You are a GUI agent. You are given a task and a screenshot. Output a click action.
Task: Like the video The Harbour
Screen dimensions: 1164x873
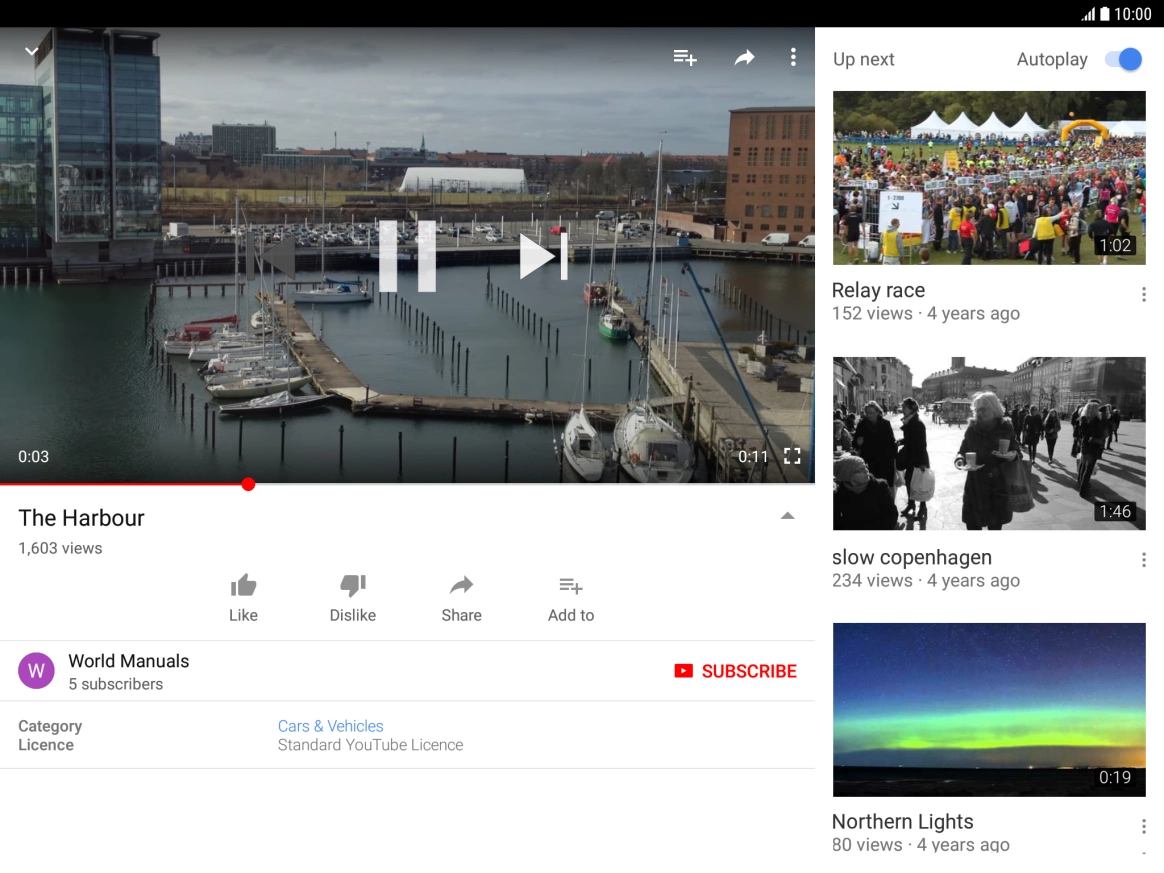point(243,598)
